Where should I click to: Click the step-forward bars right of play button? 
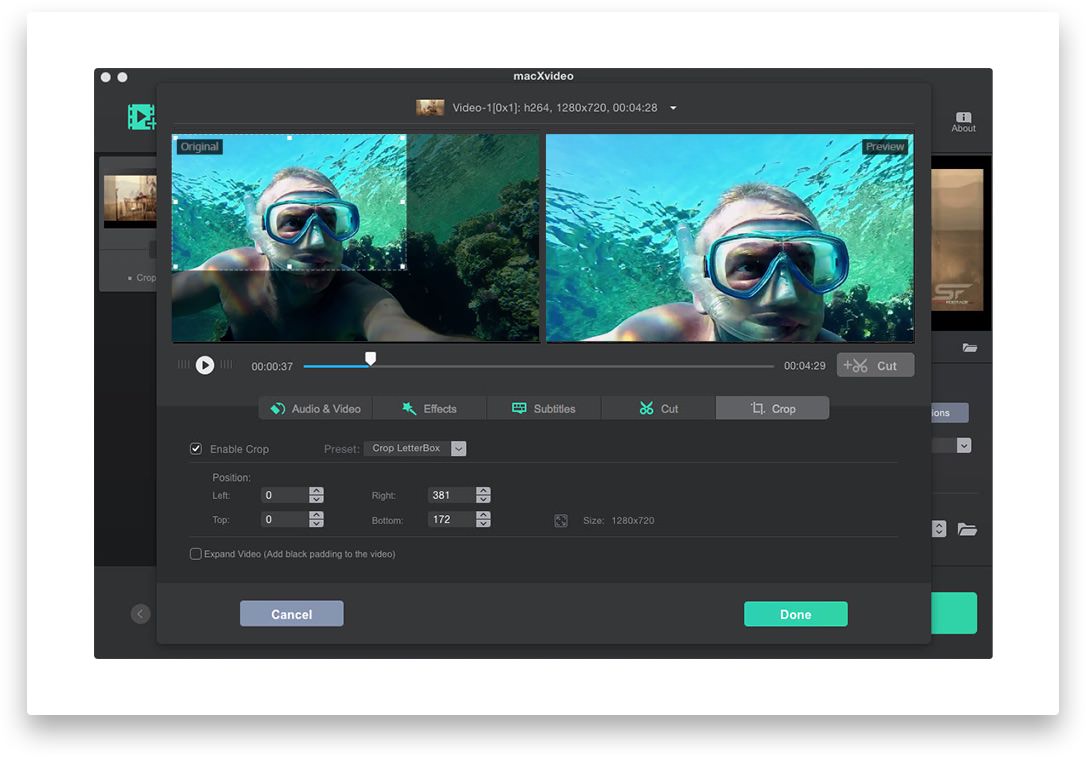click(x=226, y=364)
